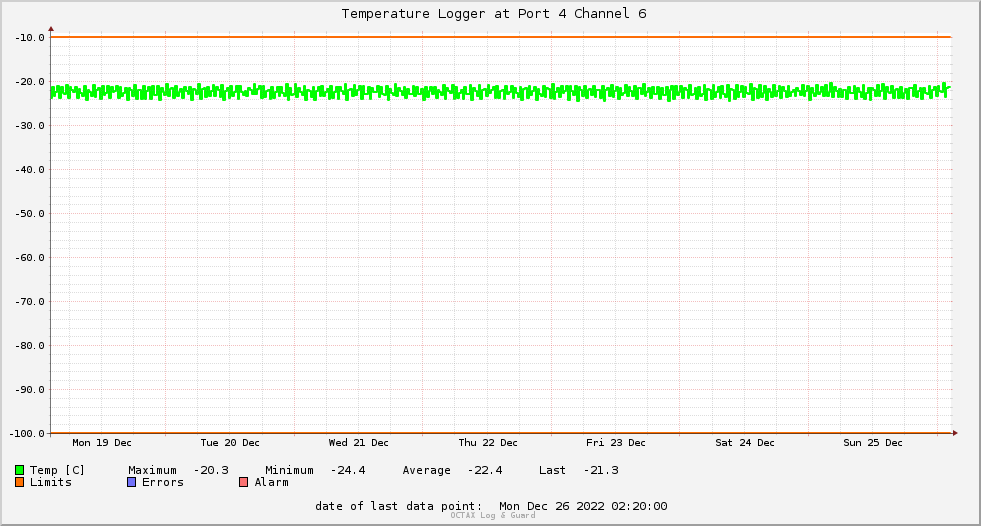Click the green Temp [C] legend swatch
This screenshot has width=981, height=526.
(x=19, y=470)
